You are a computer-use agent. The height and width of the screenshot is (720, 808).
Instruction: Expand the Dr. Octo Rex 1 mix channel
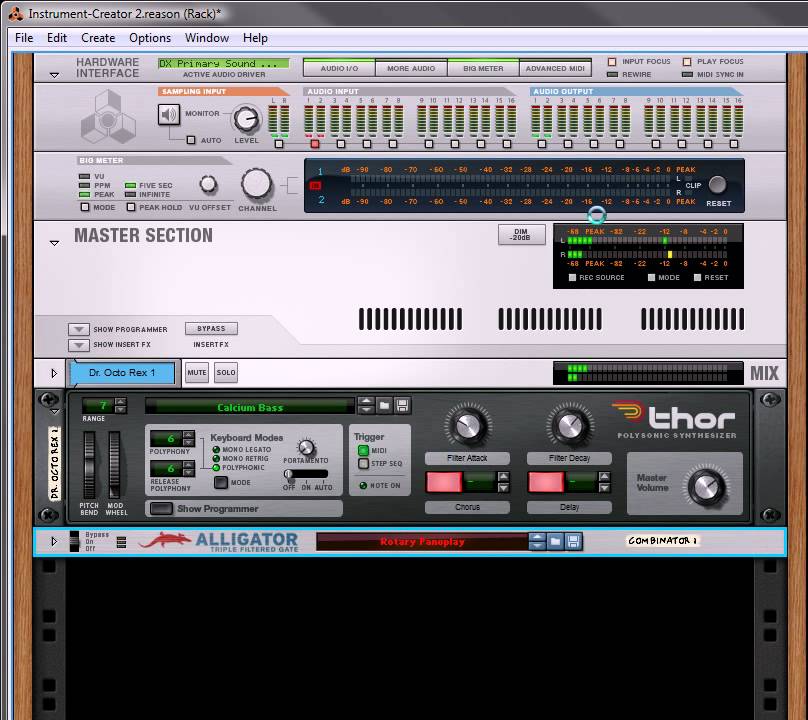click(x=54, y=373)
